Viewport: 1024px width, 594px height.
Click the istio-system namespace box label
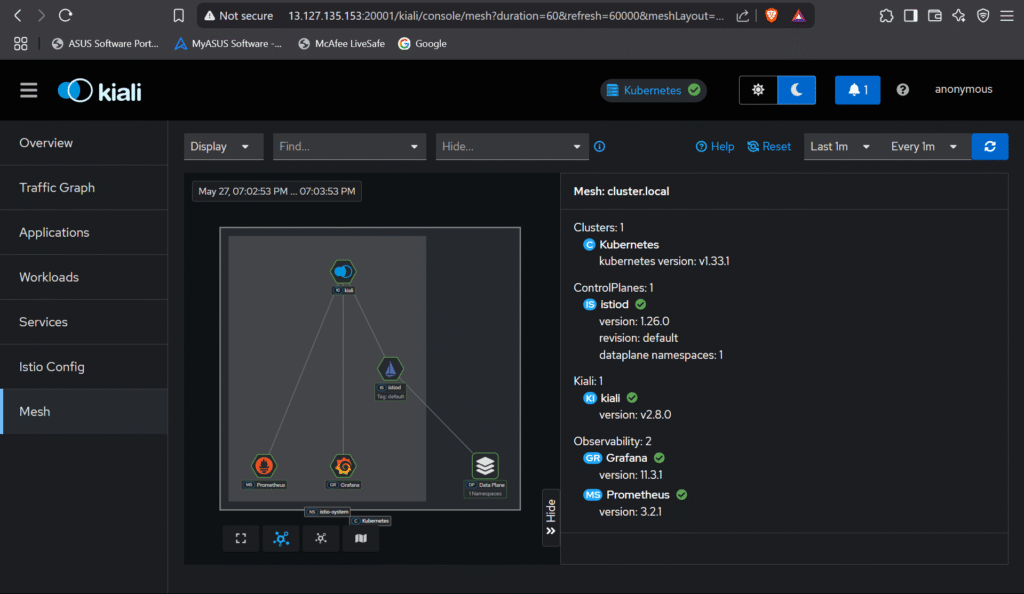pyautogui.click(x=328, y=512)
